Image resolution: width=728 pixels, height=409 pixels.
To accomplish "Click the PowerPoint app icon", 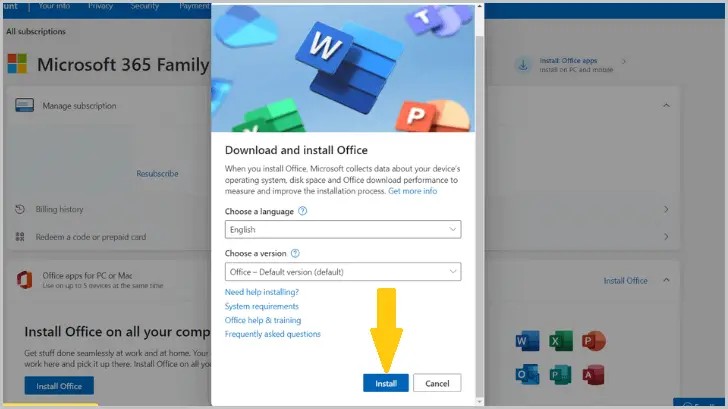I will (x=594, y=341).
